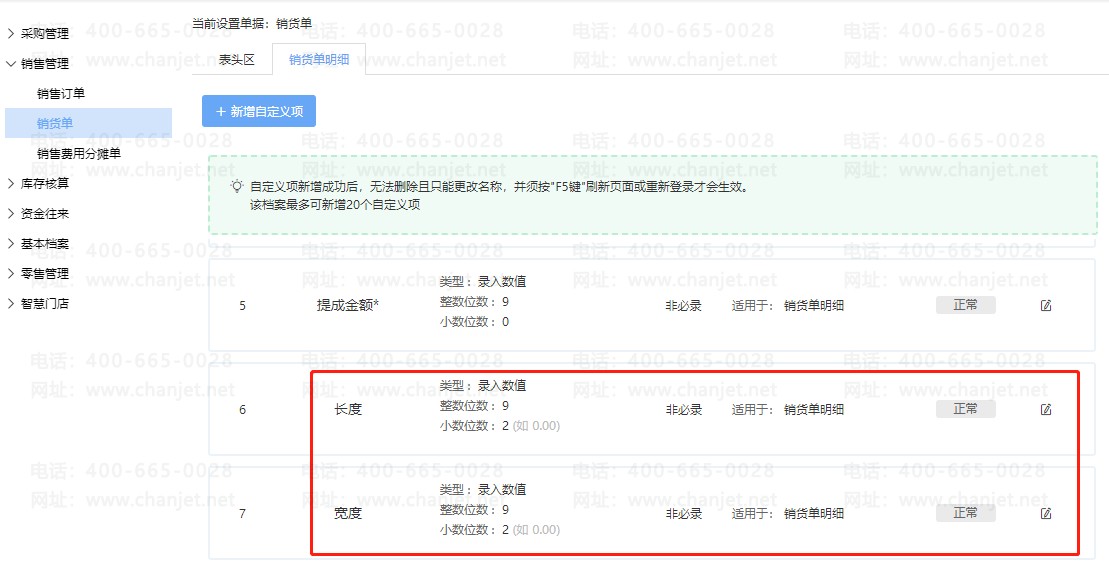Viewport: 1109px width, 568px height.
Task: Expand the 智慧门店 menu arrow
Action: pos(11,303)
